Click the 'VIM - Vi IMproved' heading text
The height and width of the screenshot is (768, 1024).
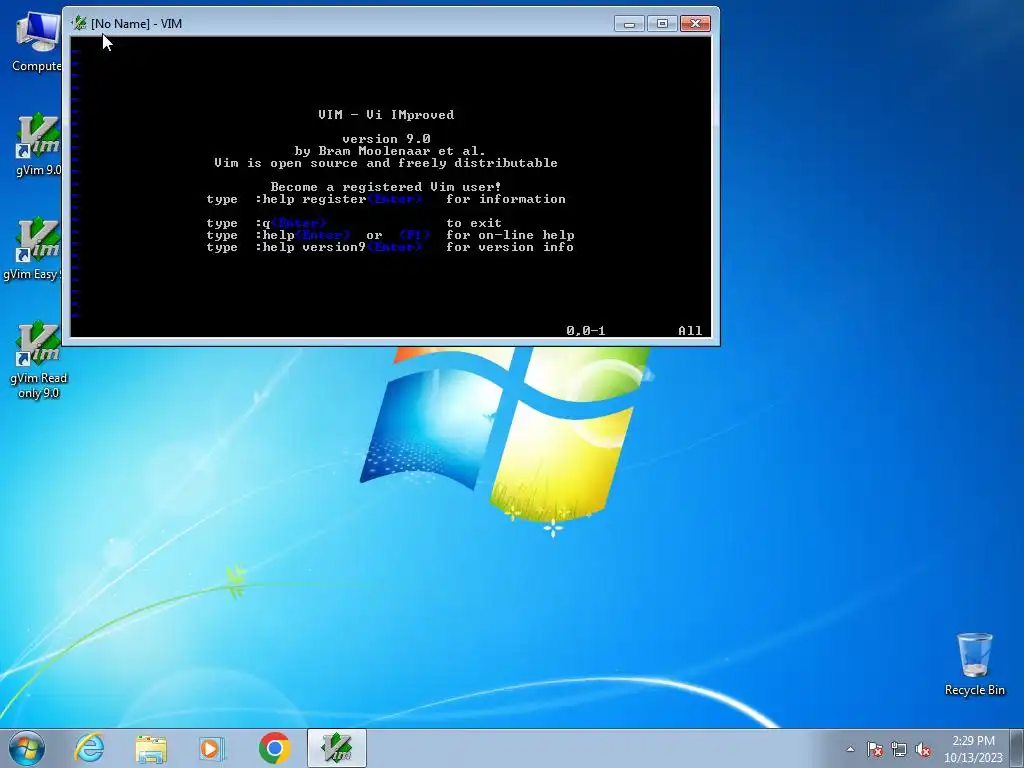(386, 115)
